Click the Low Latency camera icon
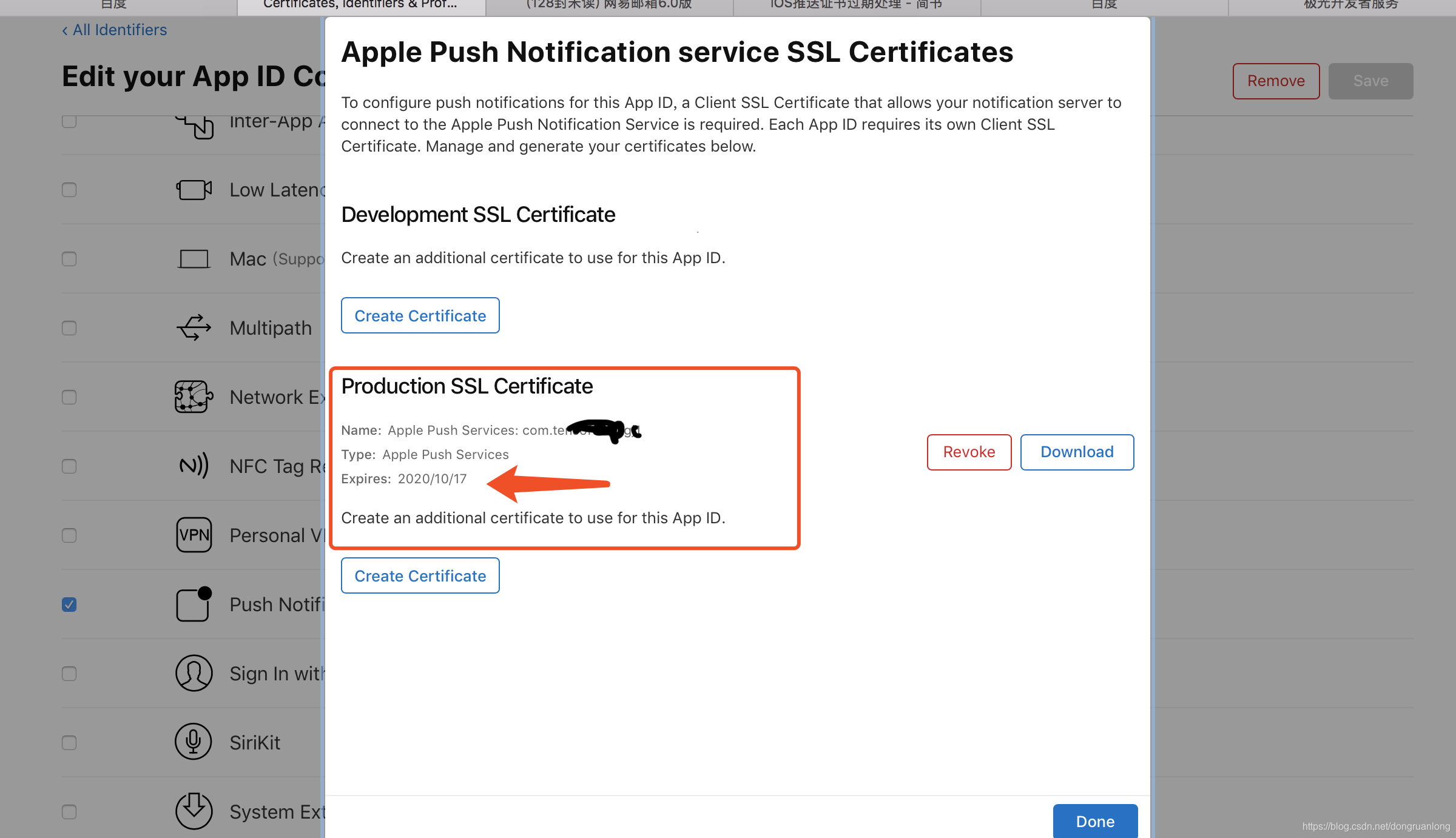Viewport: 1456px width, 838px height. [x=194, y=190]
